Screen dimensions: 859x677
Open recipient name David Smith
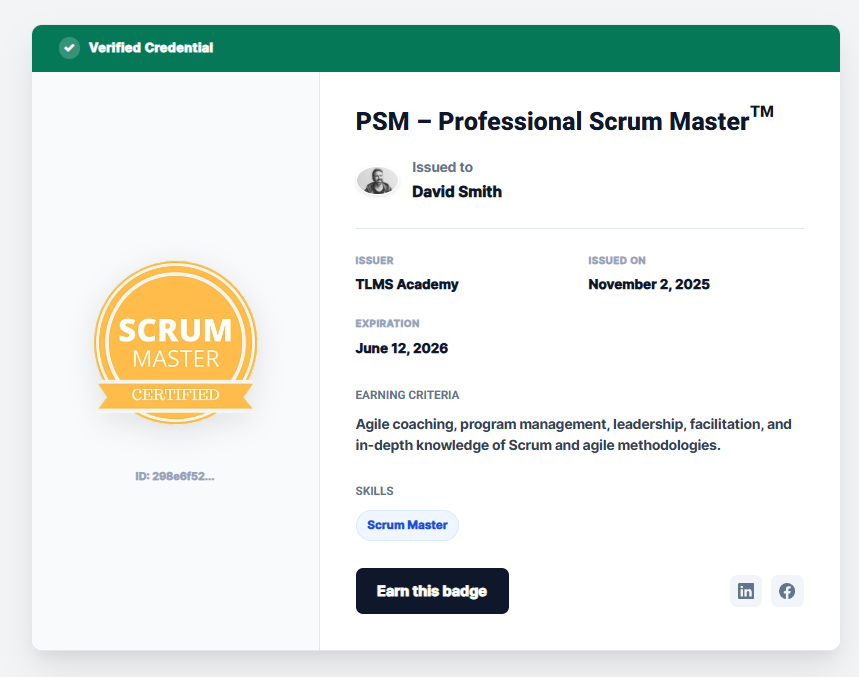pyautogui.click(x=457, y=192)
